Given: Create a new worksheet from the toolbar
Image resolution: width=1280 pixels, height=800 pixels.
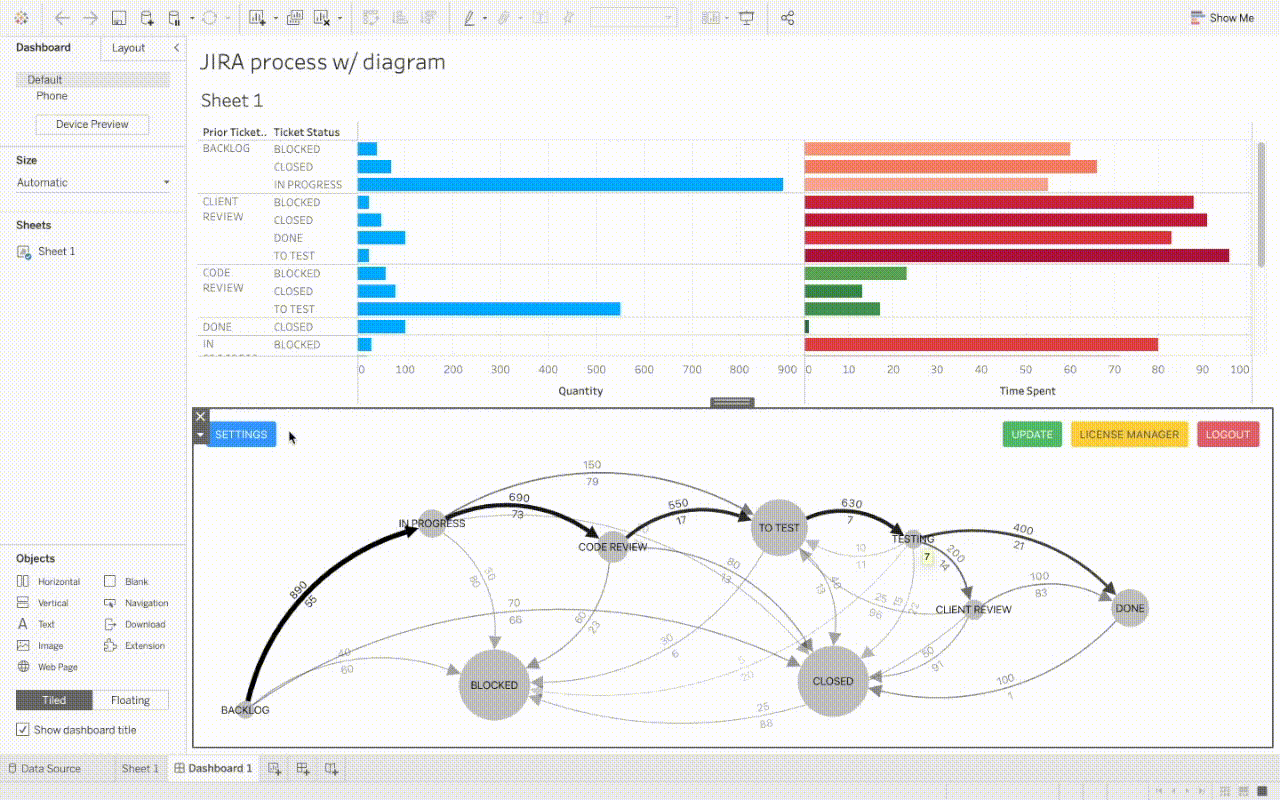Looking at the screenshot, I should (257, 18).
